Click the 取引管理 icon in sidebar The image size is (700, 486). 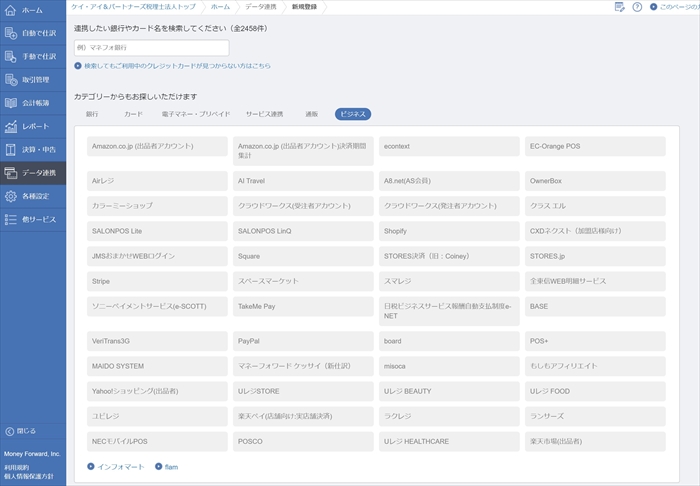[11, 79]
